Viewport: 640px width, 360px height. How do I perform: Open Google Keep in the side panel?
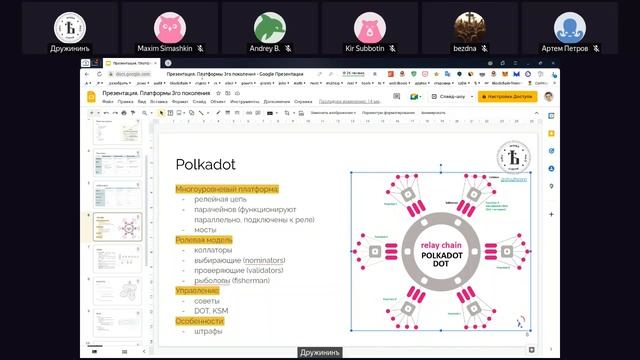(551, 133)
